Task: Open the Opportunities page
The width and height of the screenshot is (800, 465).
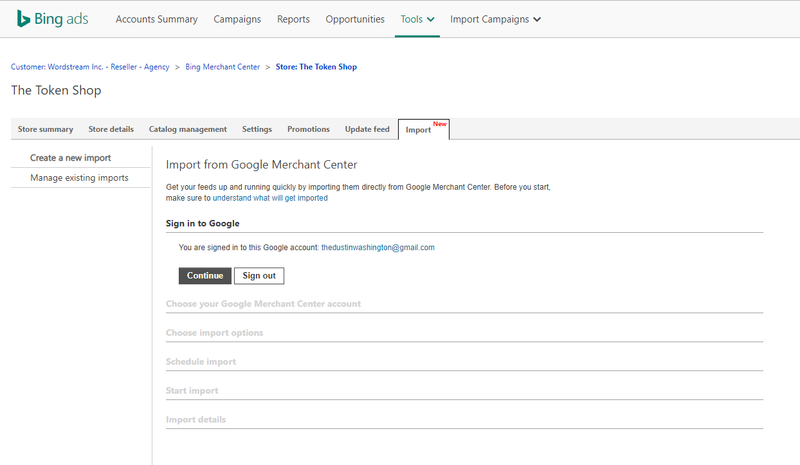Action: [x=355, y=19]
